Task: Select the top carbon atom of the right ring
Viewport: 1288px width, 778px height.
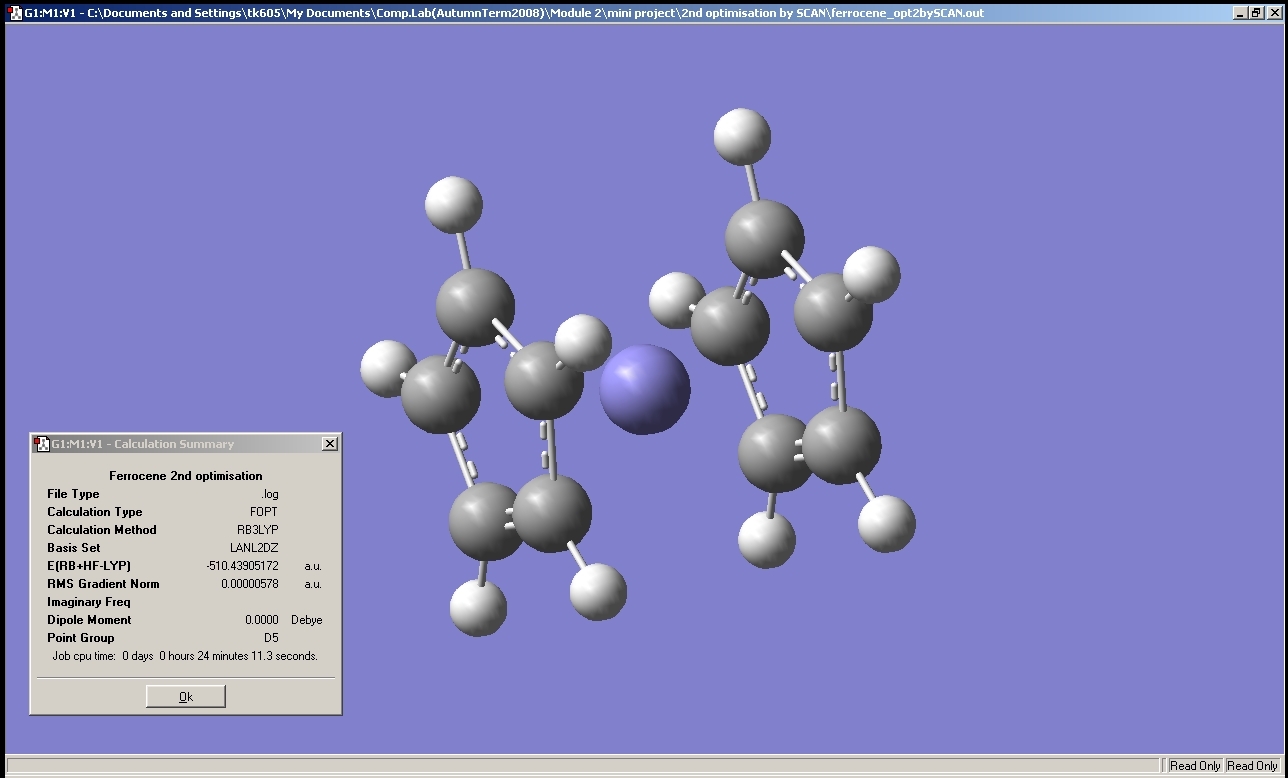Action: pos(764,239)
